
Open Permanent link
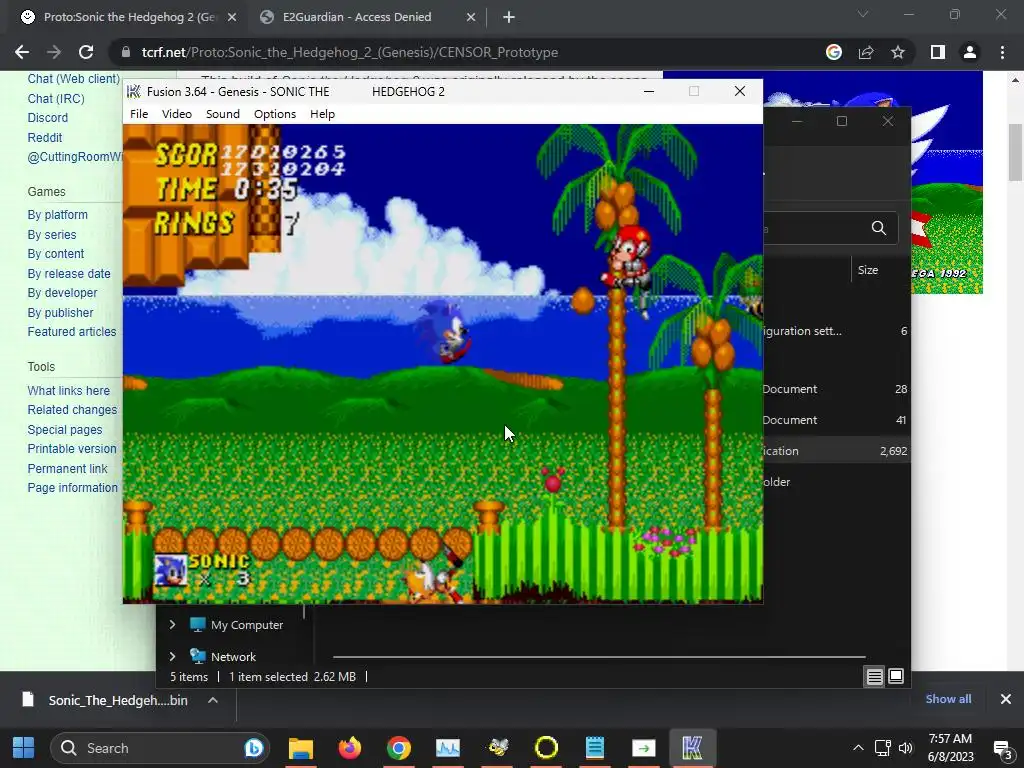tap(67, 469)
